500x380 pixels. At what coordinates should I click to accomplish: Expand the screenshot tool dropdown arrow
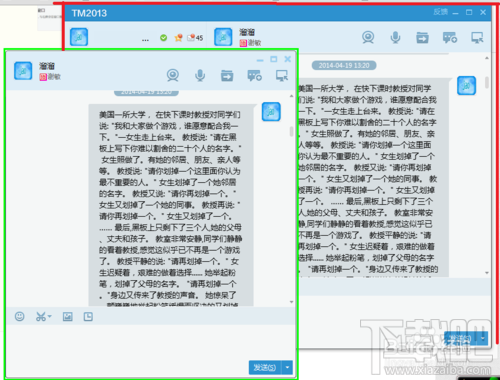50,316
